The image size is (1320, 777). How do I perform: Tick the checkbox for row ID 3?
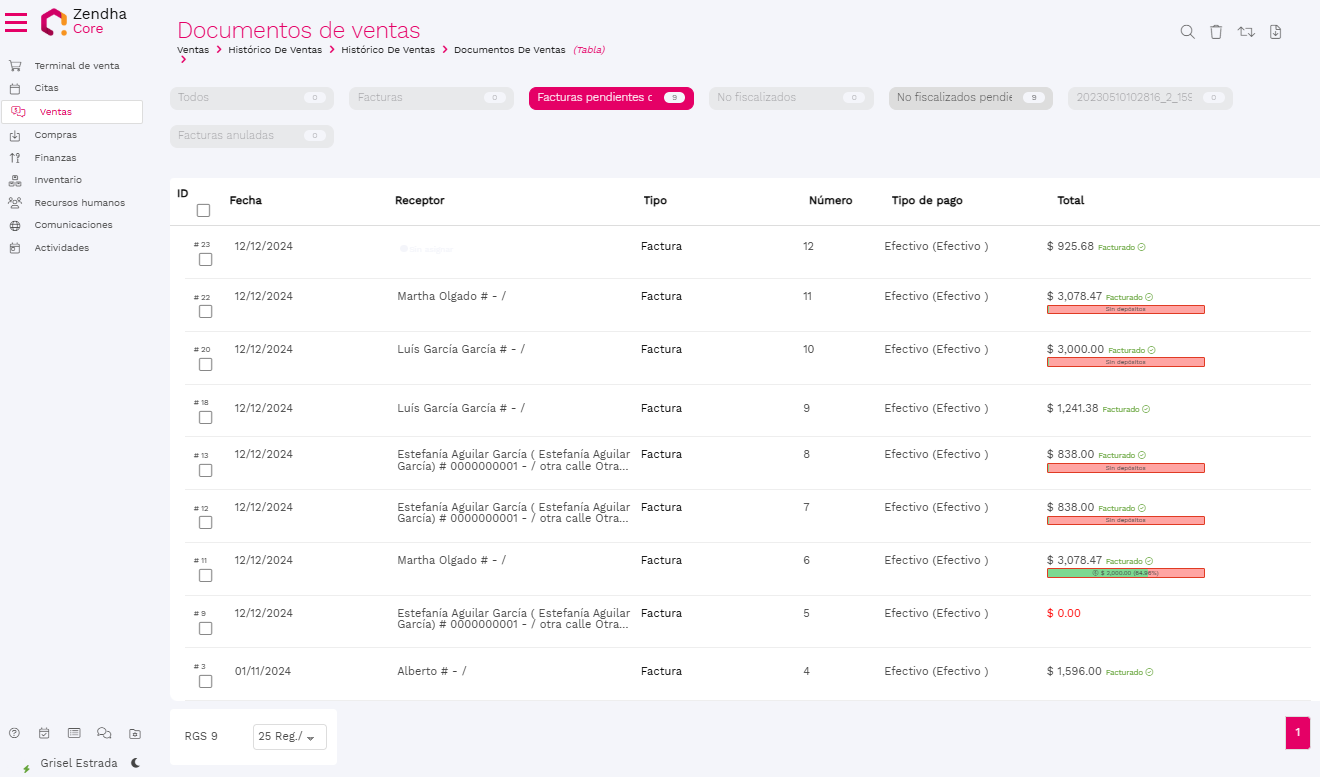[x=205, y=681]
